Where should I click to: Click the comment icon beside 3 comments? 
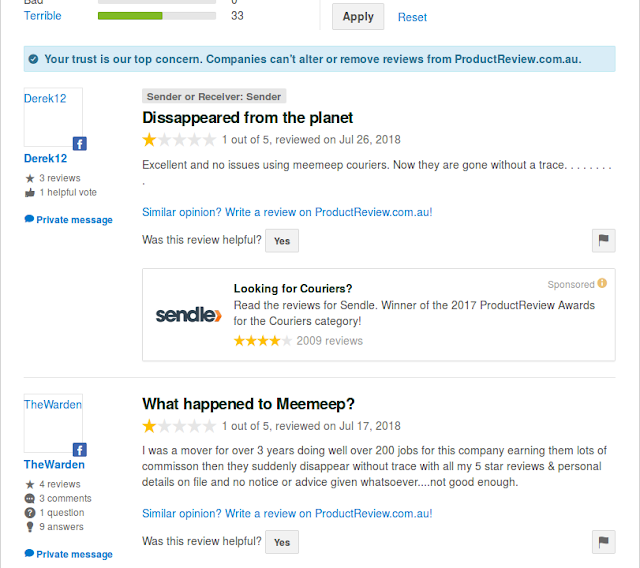(x=30, y=498)
